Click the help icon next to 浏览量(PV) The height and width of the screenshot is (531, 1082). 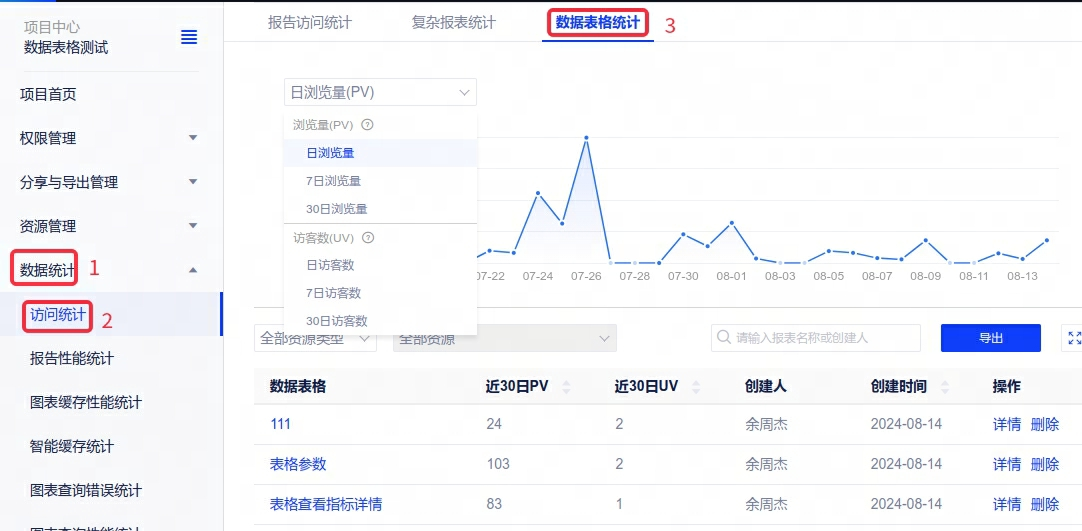coord(367,125)
